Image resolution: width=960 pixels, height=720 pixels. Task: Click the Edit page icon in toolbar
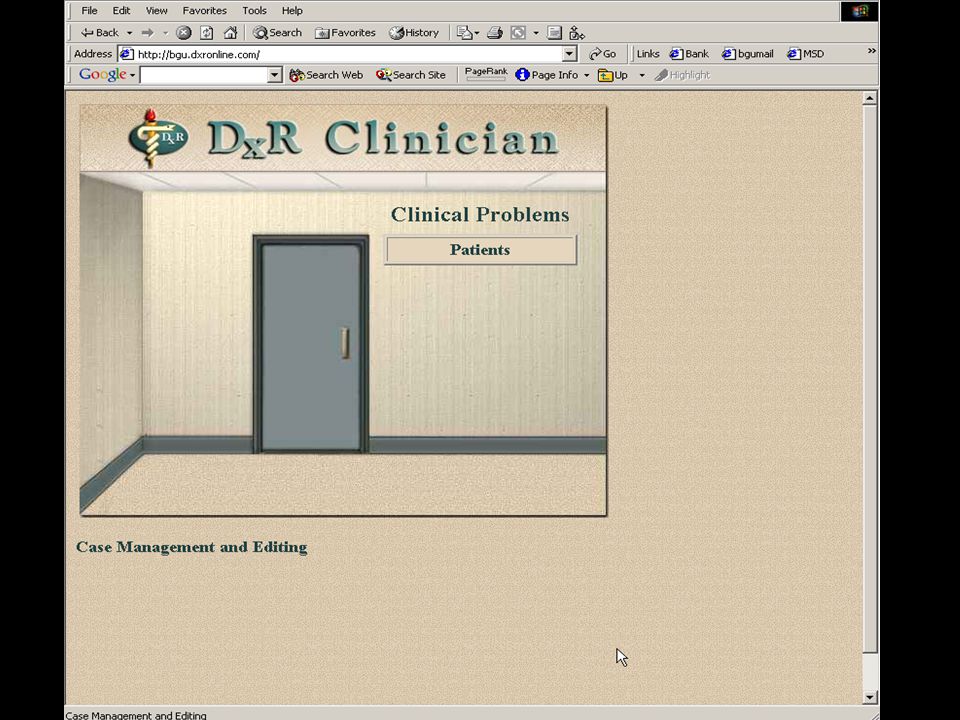click(x=465, y=33)
